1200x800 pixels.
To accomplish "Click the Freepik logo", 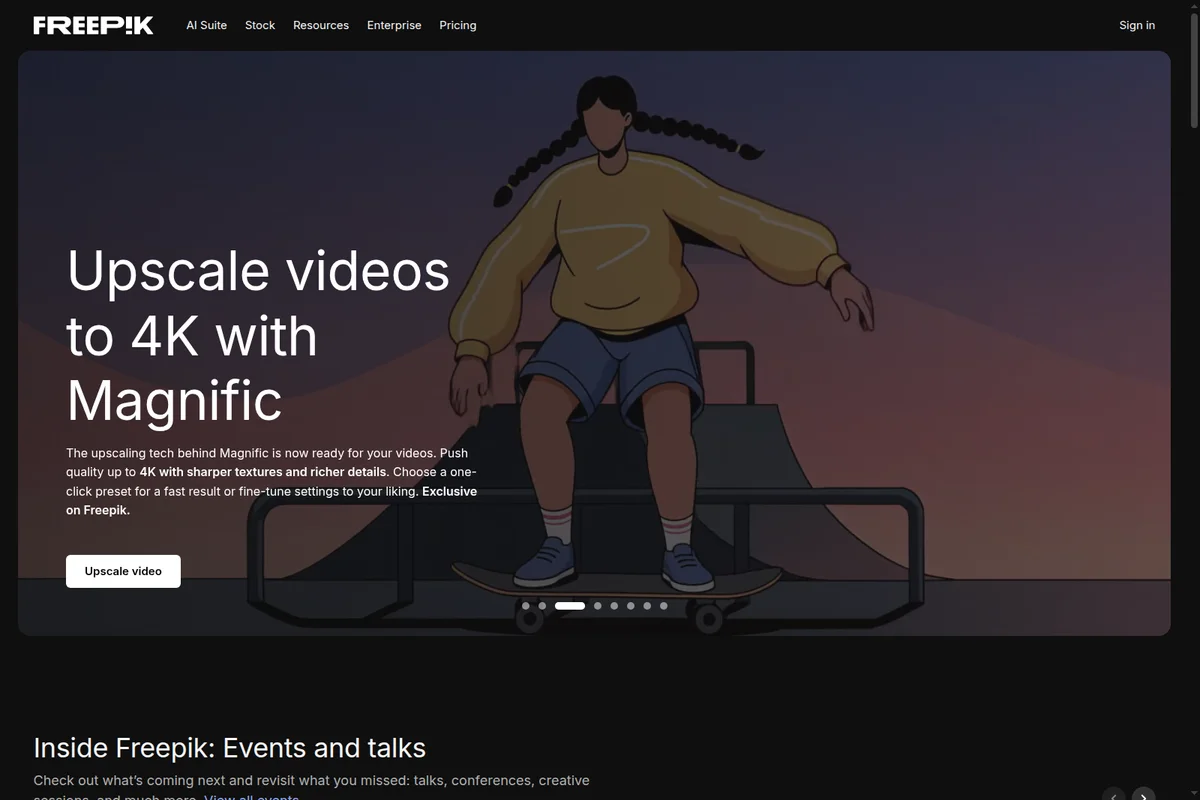I will tap(93, 25).
